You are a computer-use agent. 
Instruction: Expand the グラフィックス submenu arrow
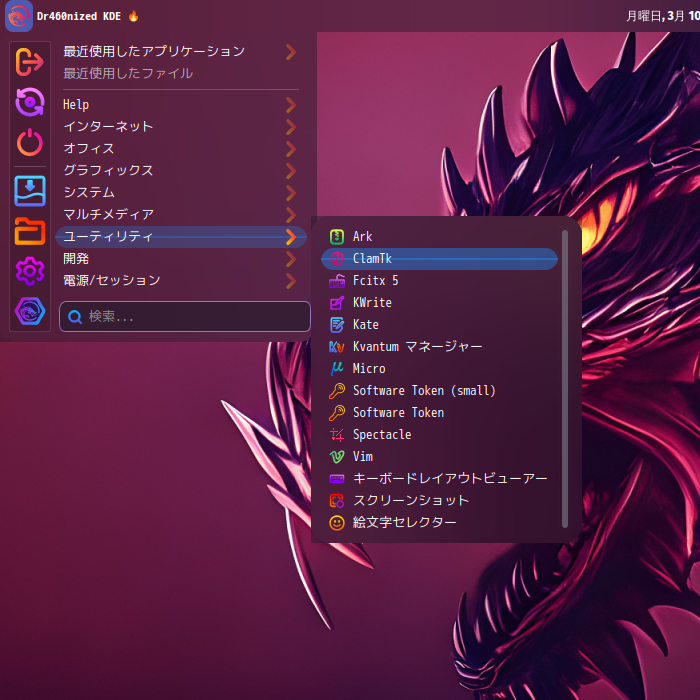click(x=291, y=171)
